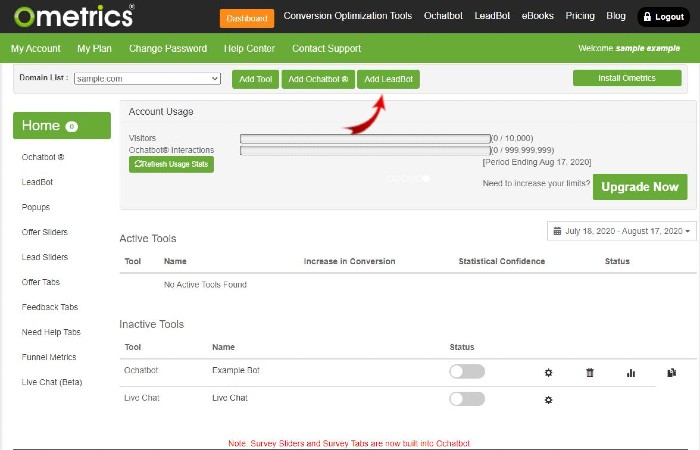Viewport: 700px width, 450px height.
Task: Click 'Live Chat' name cell
Action: (230, 398)
